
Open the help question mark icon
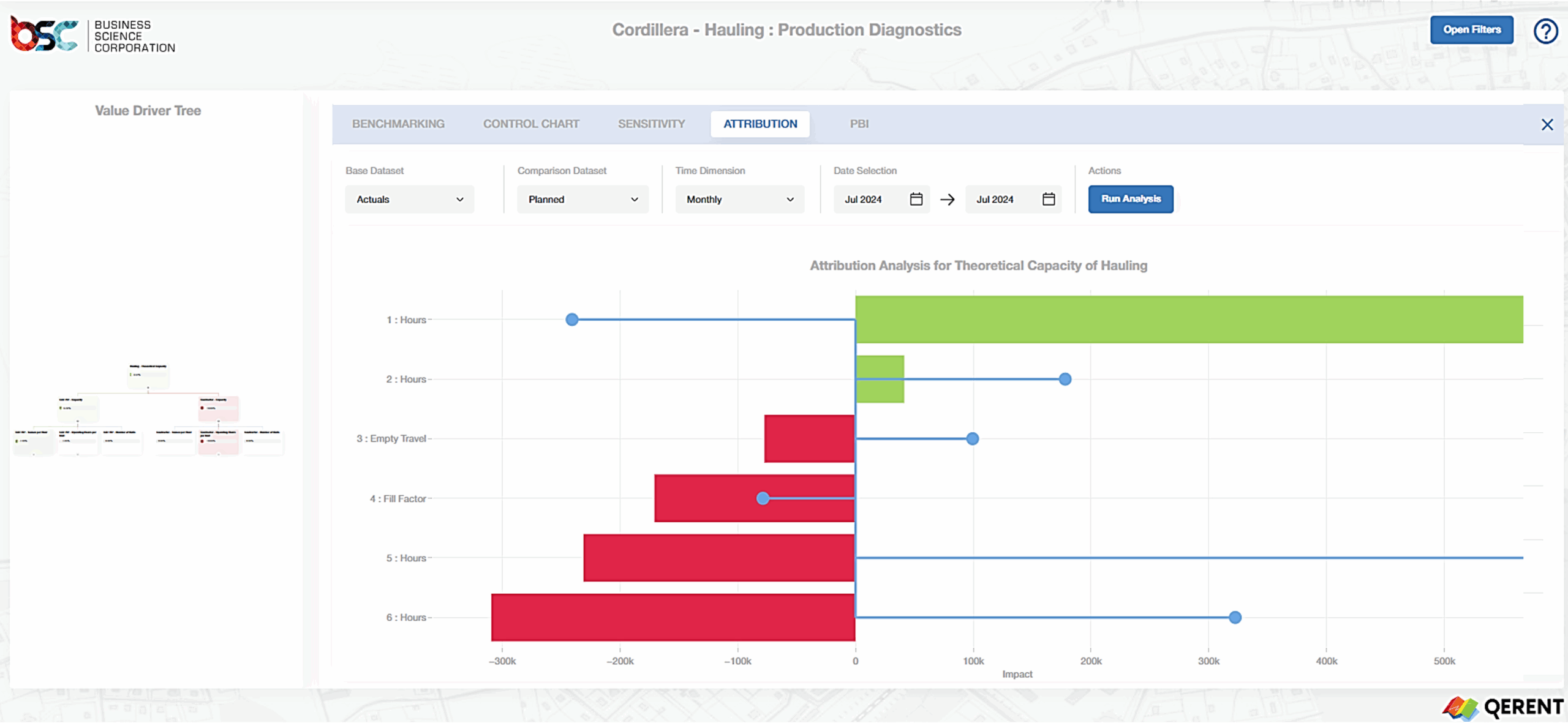point(1546,31)
